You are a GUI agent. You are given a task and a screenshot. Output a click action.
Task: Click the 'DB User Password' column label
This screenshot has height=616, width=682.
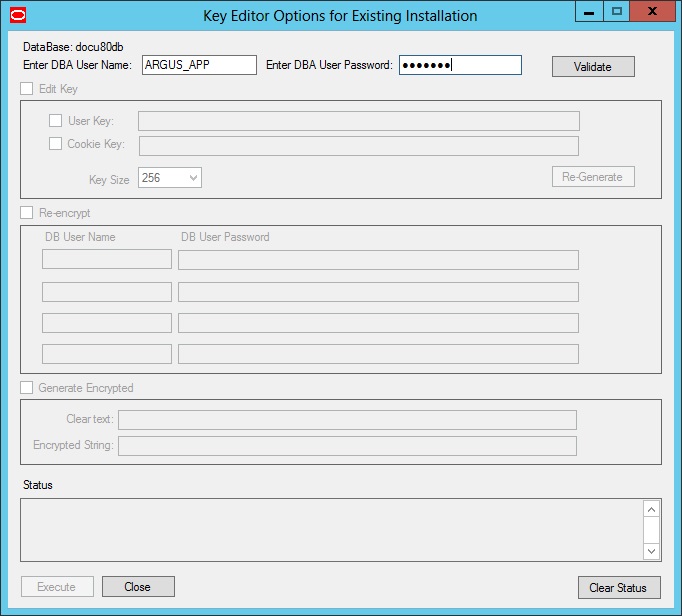point(225,237)
